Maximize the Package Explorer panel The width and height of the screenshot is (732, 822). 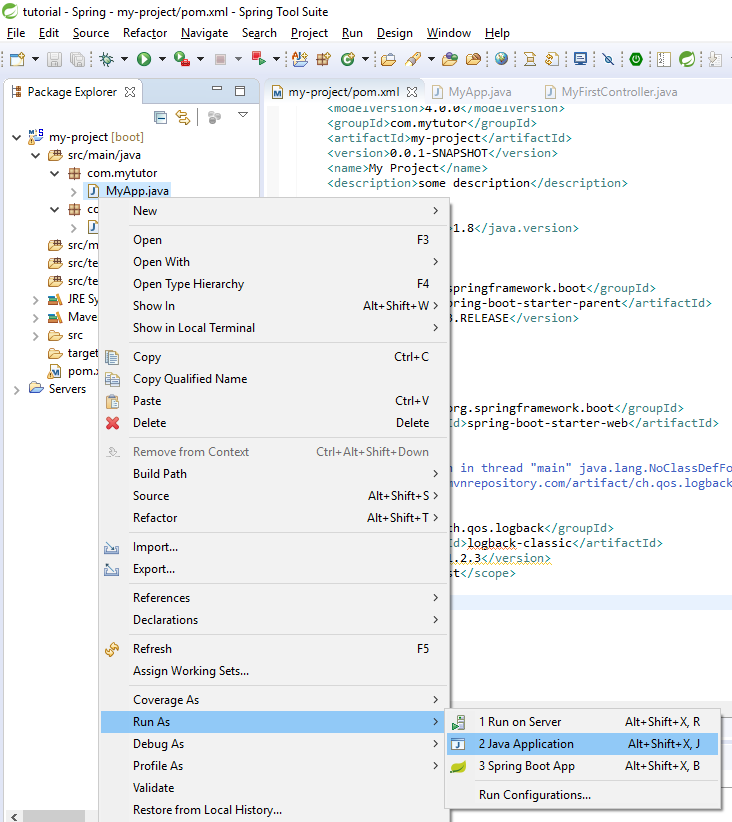[x=240, y=91]
